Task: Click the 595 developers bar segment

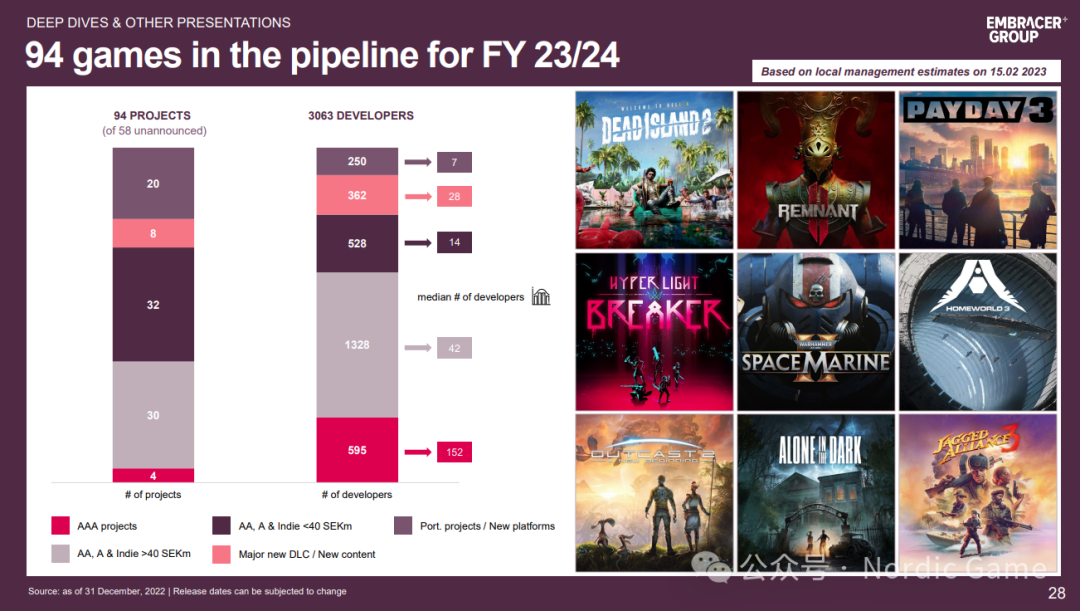Action: point(357,450)
